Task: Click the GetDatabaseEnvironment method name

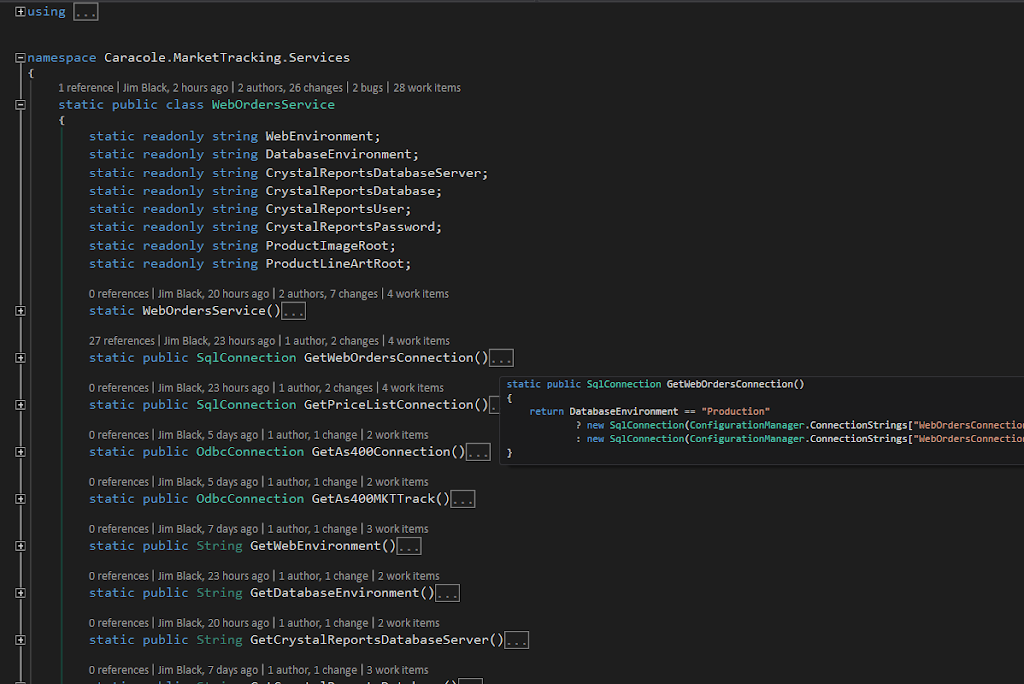Action: 334,593
